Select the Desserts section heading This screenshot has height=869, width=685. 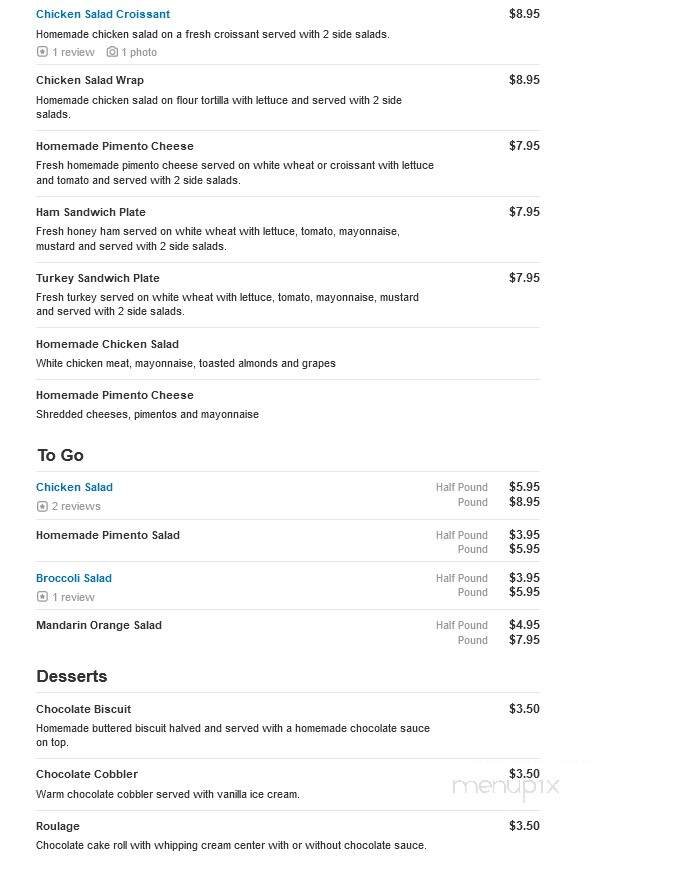coord(72,676)
